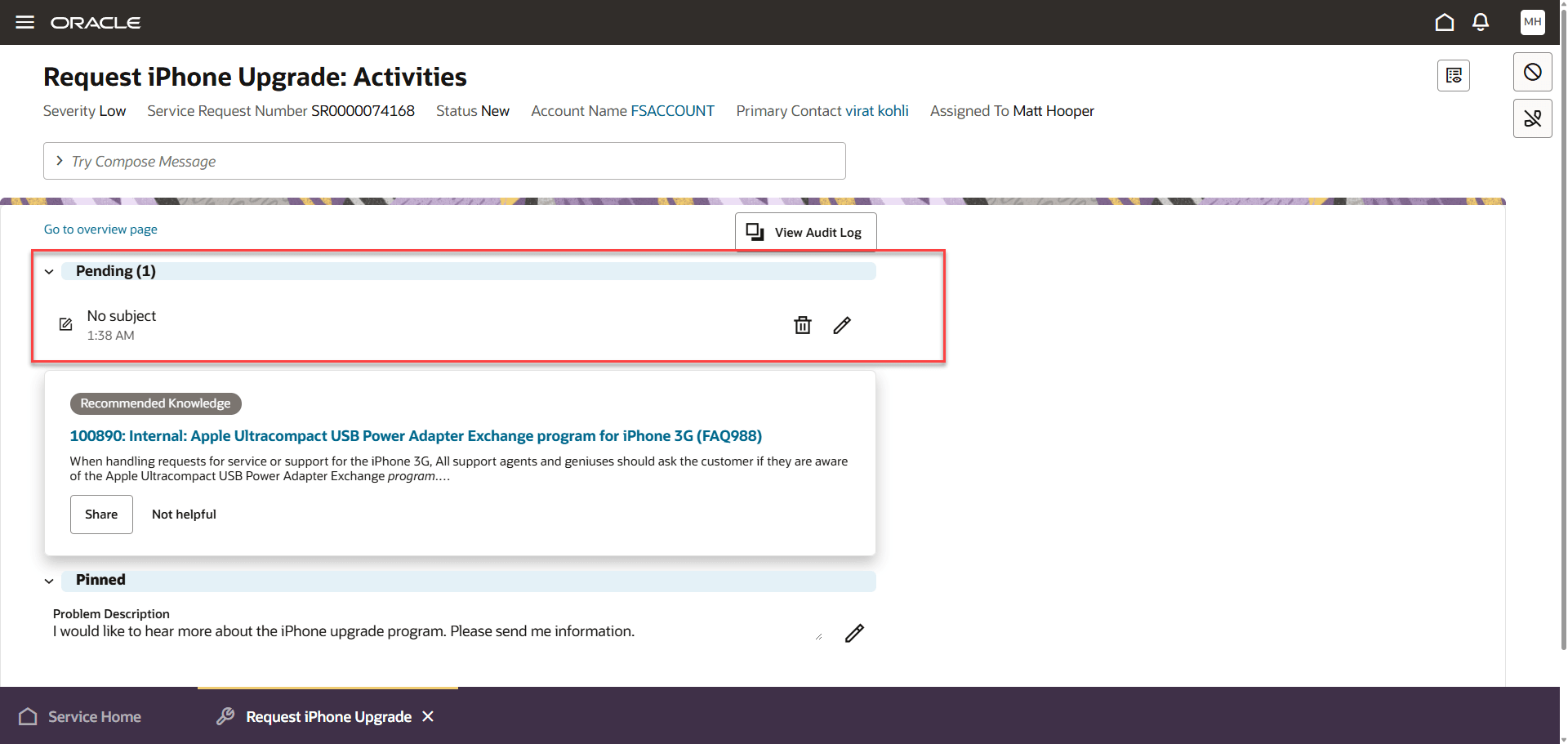Open the FSACCOUNT account link
1568x744 pixels.
coord(672,111)
